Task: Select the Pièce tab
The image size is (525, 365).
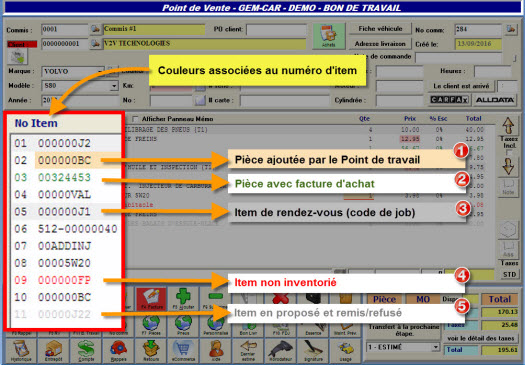Action: (384, 299)
